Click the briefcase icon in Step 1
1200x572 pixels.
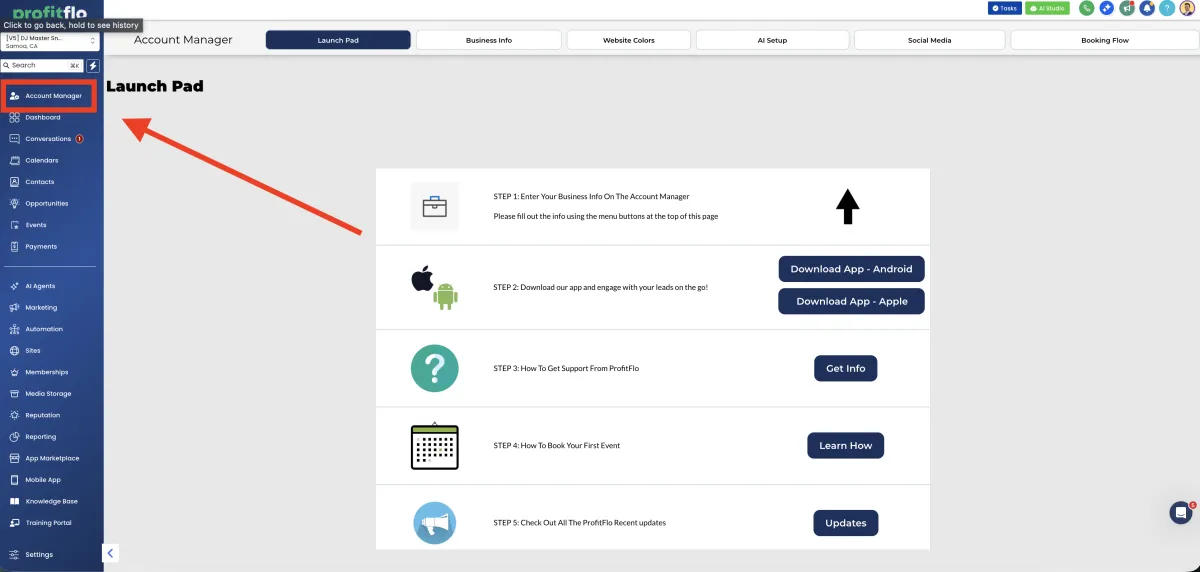[x=435, y=207]
